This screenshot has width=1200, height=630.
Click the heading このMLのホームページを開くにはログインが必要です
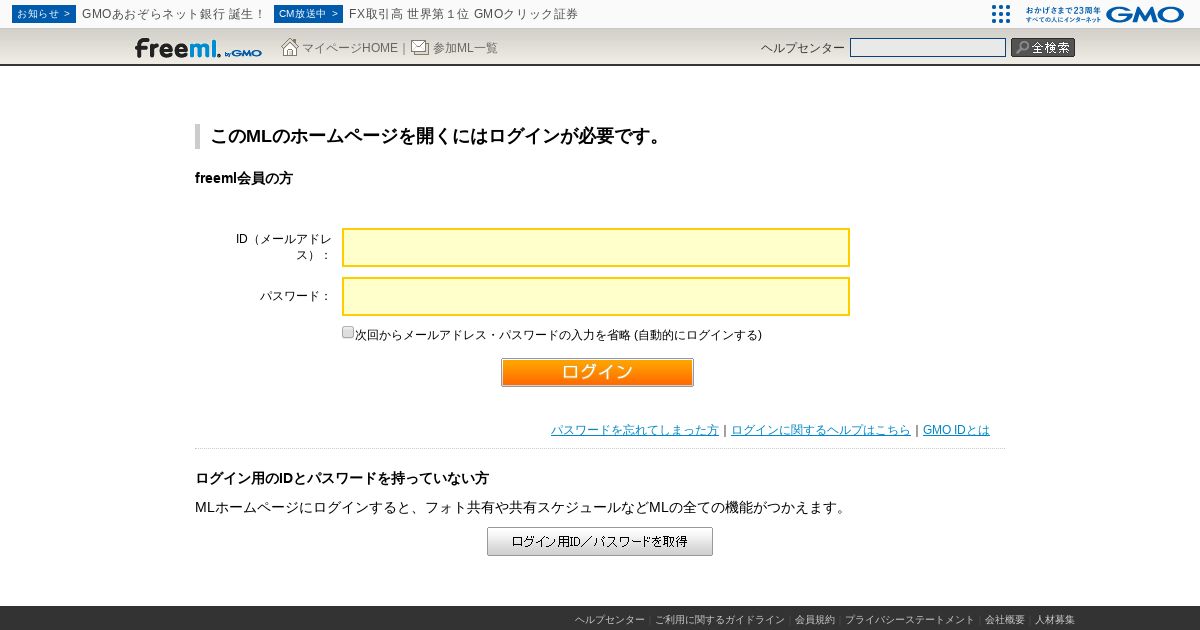(439, 137)
